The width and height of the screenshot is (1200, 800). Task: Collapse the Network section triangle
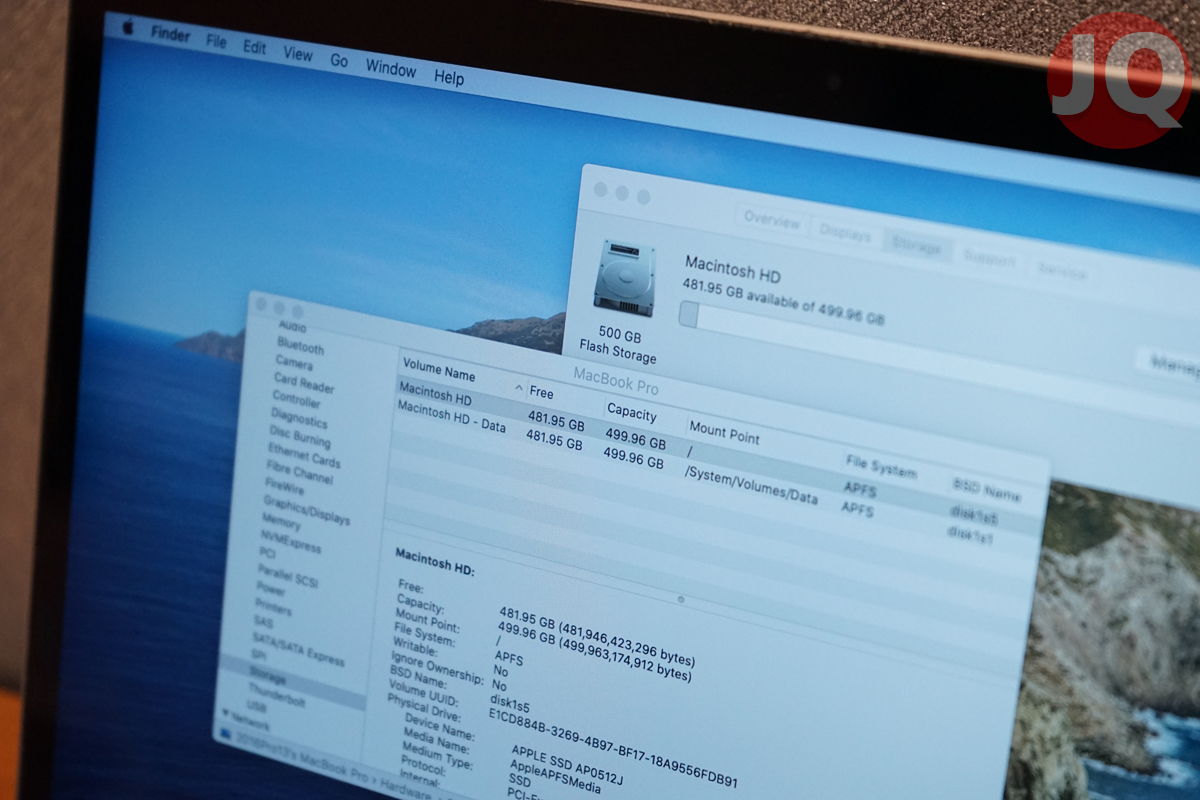point(224,712)
